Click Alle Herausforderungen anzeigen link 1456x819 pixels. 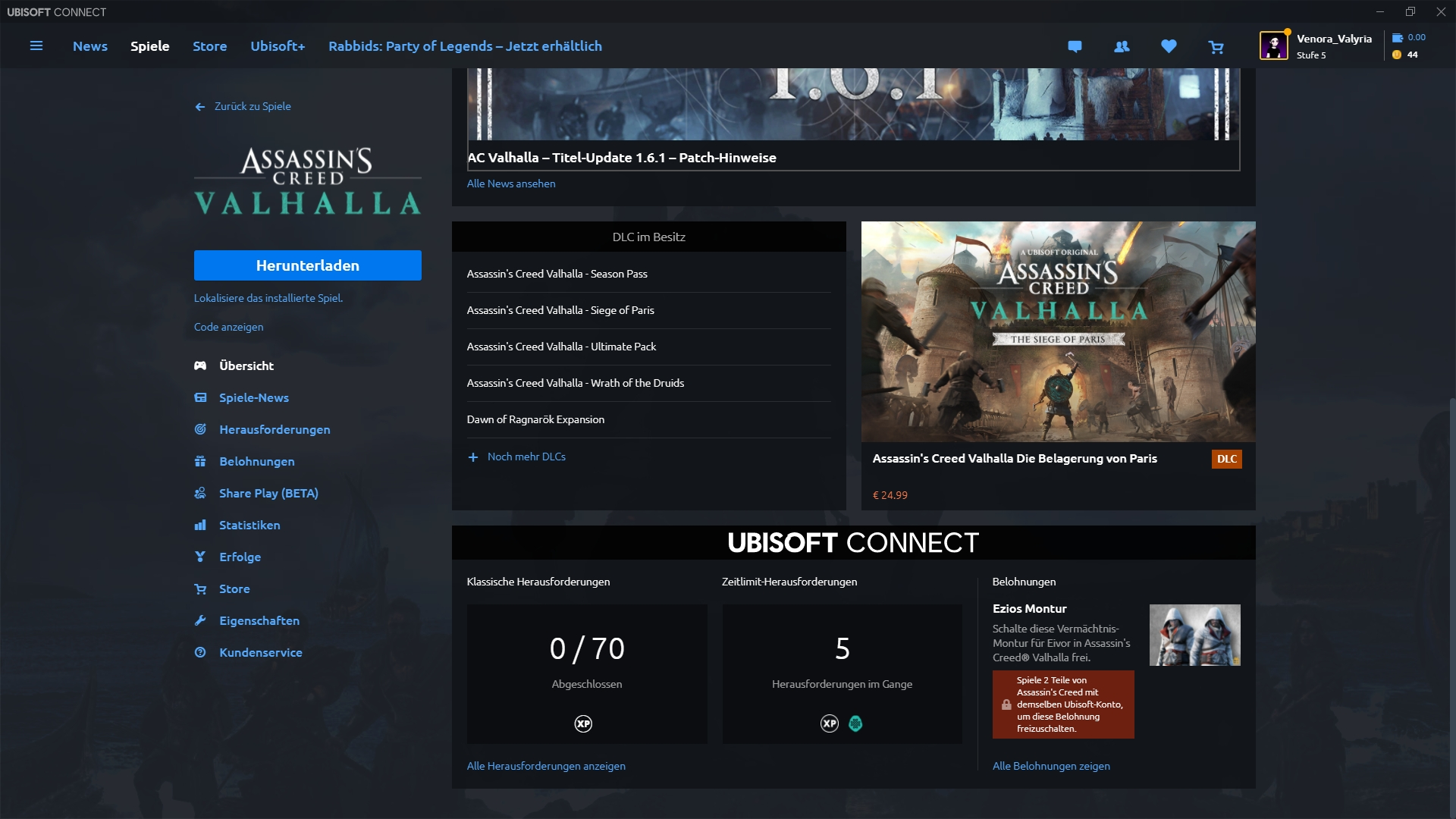546,766
